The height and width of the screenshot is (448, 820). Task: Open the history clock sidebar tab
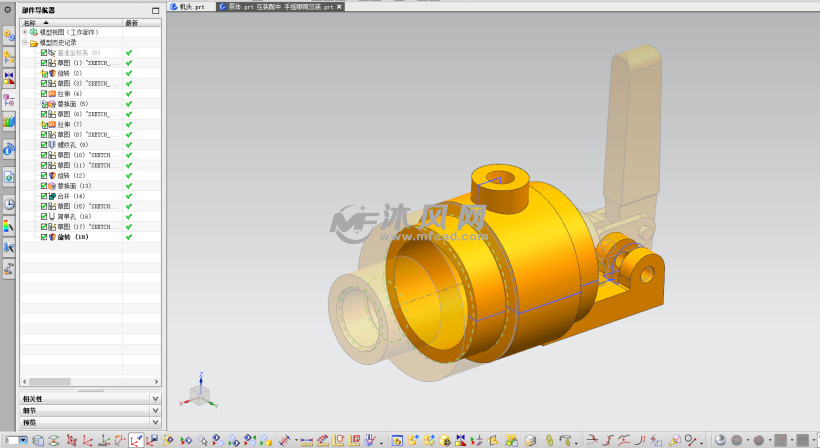(x=9, y=204)
